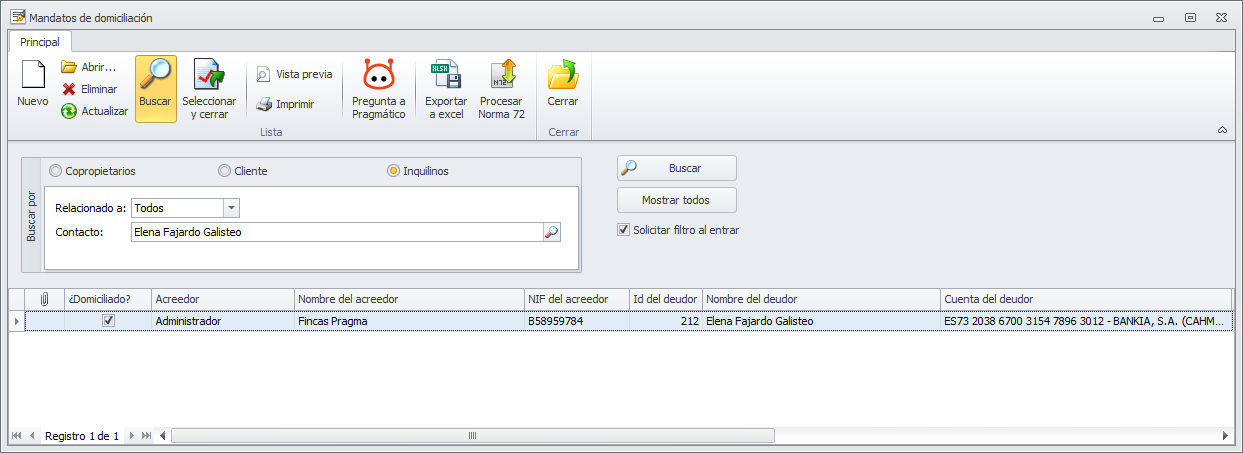Select the Fincas Pragma cell
Image resolution: width=1243 pixels, height=453 pixels.
pos(408,321)
